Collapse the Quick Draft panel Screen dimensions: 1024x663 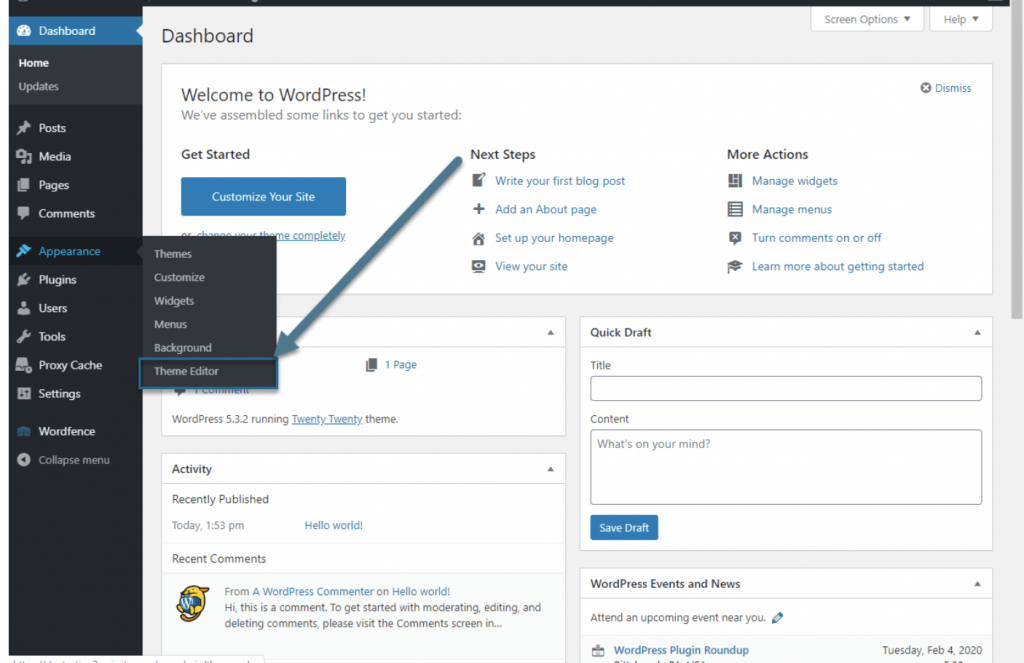(x=978, y=332)
